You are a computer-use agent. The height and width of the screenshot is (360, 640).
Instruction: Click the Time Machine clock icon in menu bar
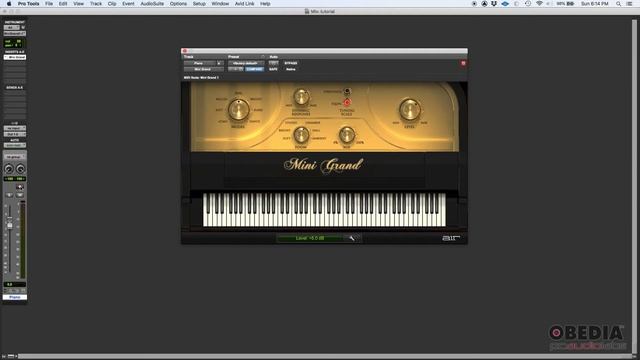coord(528,4)
